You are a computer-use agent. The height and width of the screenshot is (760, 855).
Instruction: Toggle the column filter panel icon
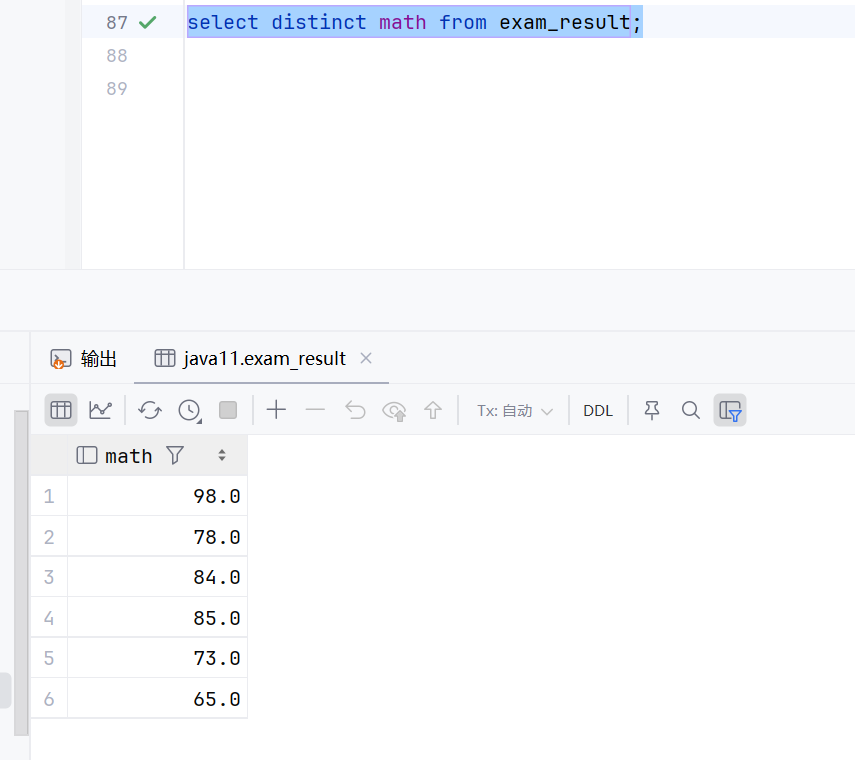pyautogui.click(x=730, y=410)
